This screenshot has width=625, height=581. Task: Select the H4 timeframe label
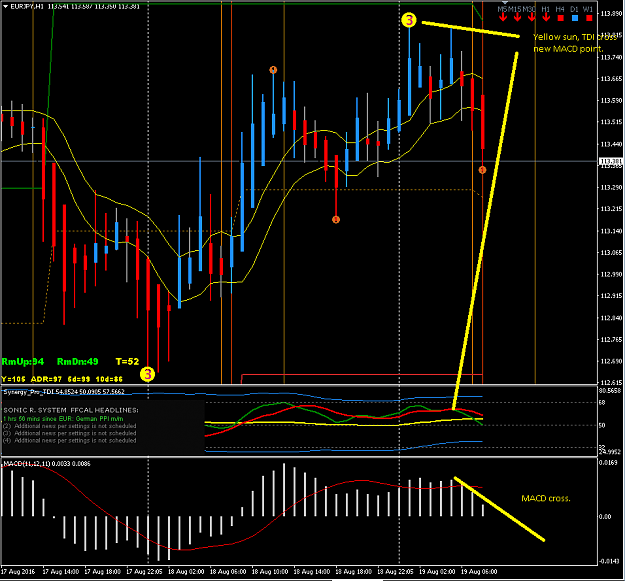560,9
